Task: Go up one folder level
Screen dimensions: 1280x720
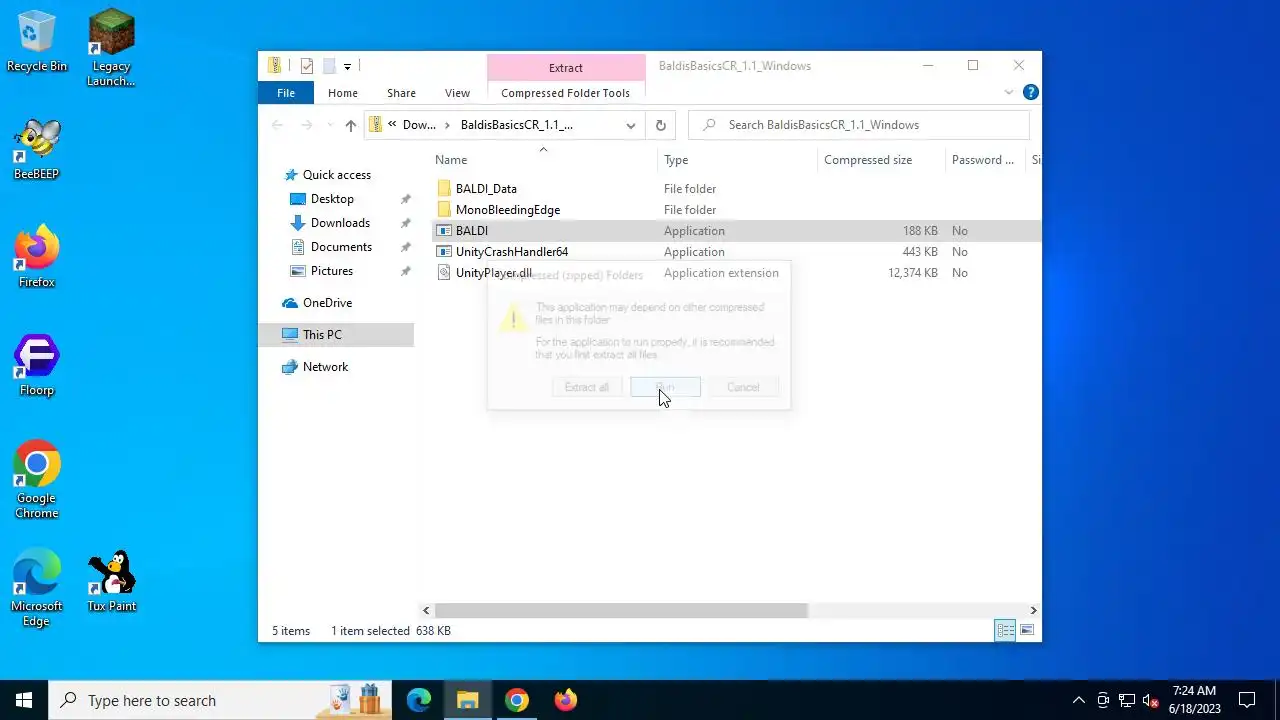Action: tap(350, 125)
